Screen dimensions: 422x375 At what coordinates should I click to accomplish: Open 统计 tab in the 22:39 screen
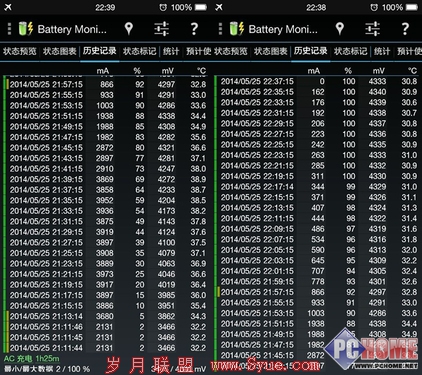coord(171,51)
